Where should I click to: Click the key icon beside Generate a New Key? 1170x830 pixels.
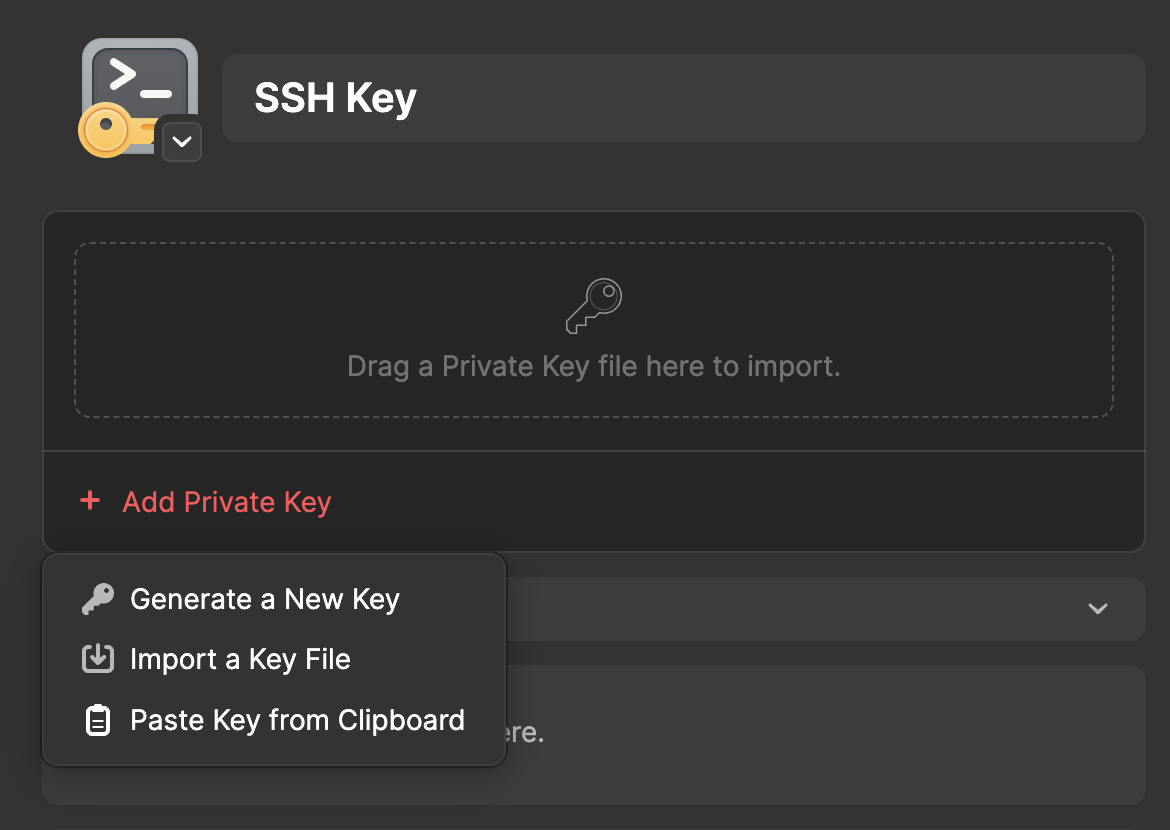pos(97,600)
